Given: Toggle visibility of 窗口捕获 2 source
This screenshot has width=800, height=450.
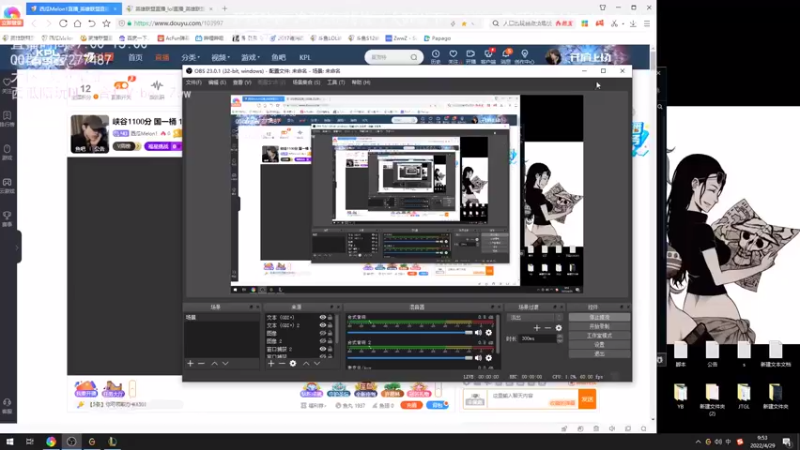Looking at the screenshot, I should click(x=322, y=349).
